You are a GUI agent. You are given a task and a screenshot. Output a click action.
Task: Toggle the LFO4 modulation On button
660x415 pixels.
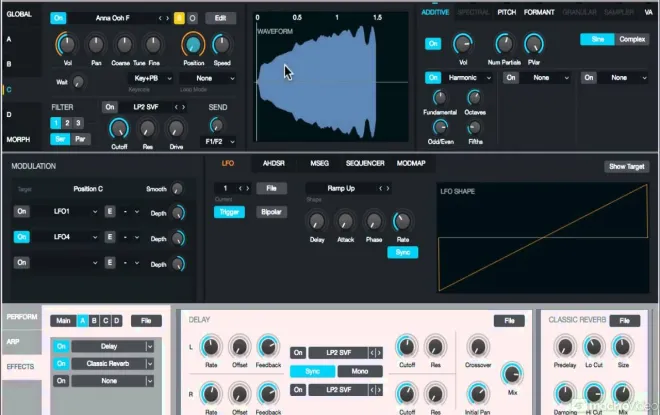click(x=21, y=237)
